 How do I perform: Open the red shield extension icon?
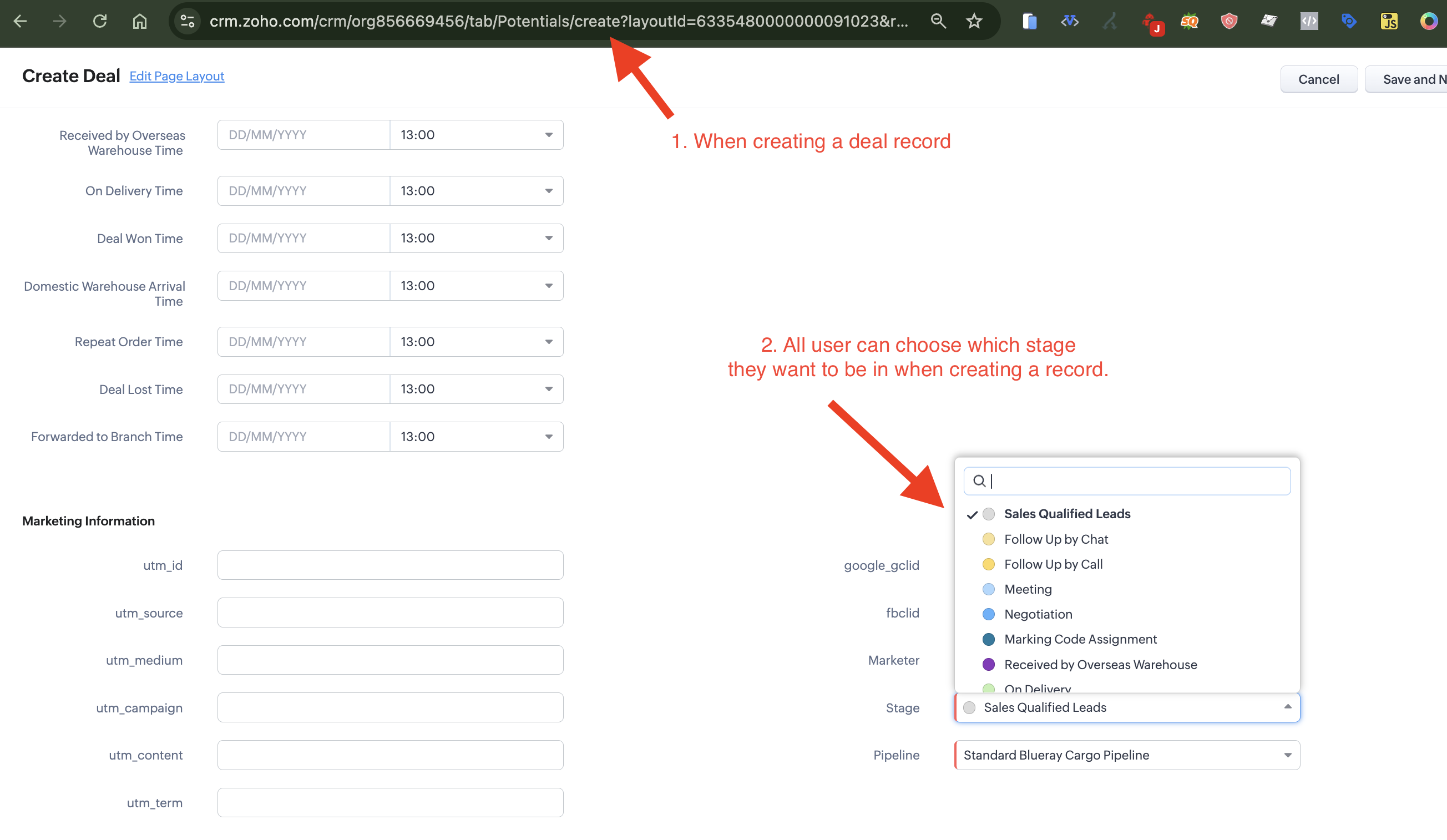pos(1229,21)
